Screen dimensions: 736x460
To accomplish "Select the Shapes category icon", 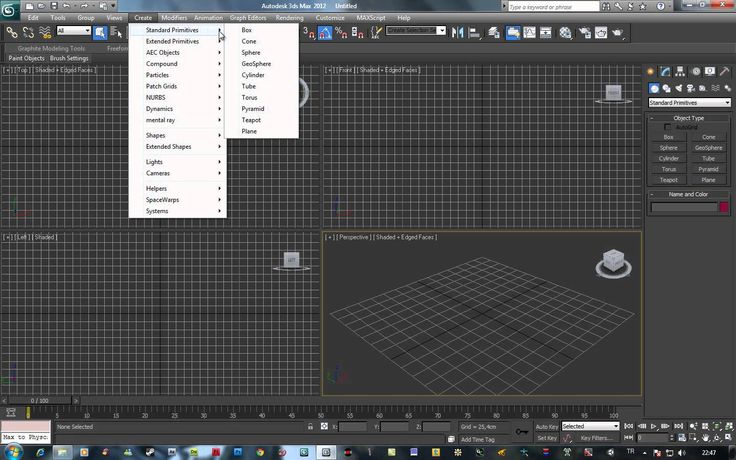I will click(668, 88).
